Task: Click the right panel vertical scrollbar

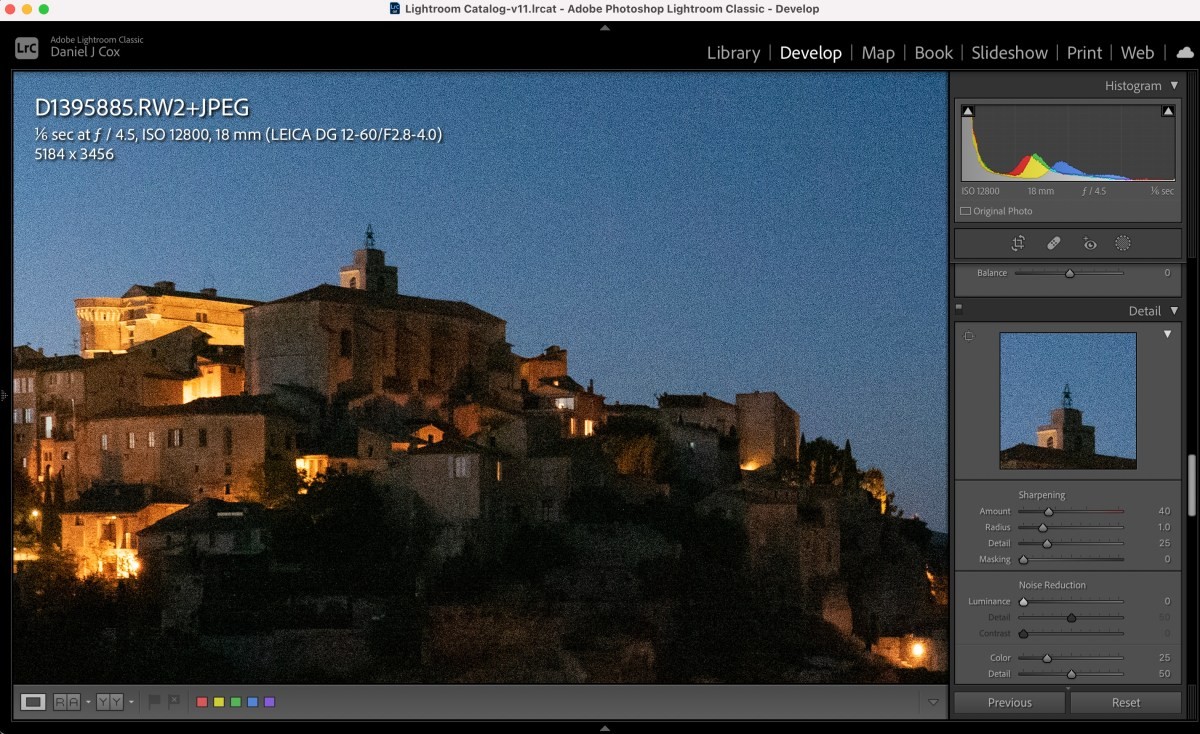Action: coord(1190,485)
